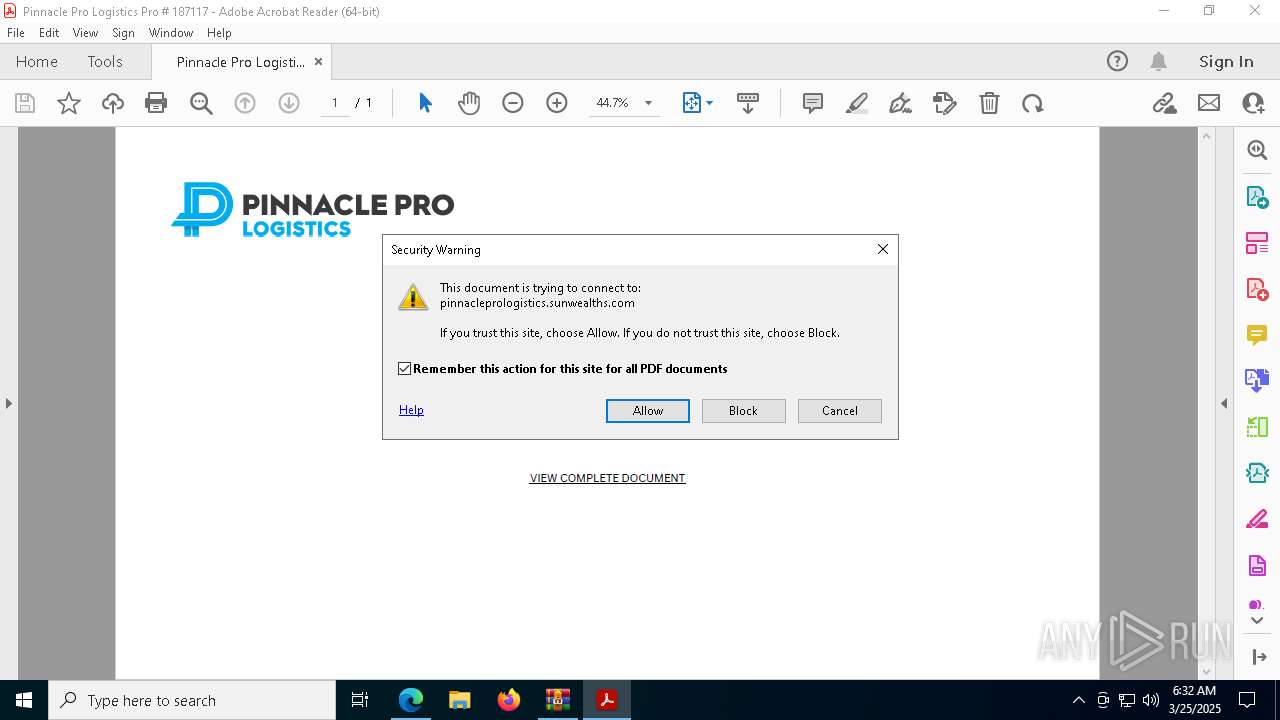The width and height of the screenshot is (1280, 720).
Task: Expand the fit page options arrow
Action: point(709,103)
